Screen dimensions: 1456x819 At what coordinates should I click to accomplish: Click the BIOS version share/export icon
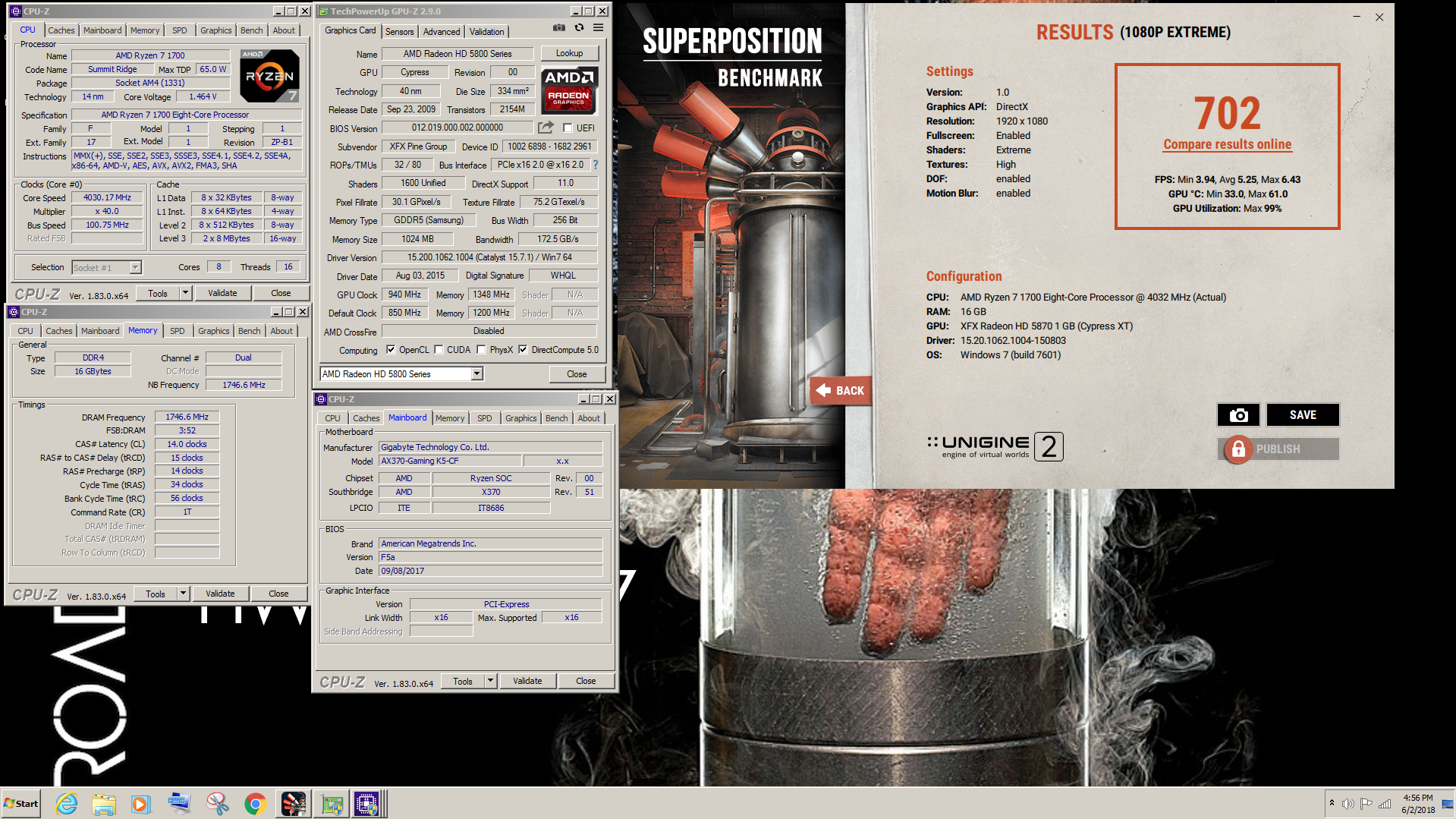coord(546,128)
